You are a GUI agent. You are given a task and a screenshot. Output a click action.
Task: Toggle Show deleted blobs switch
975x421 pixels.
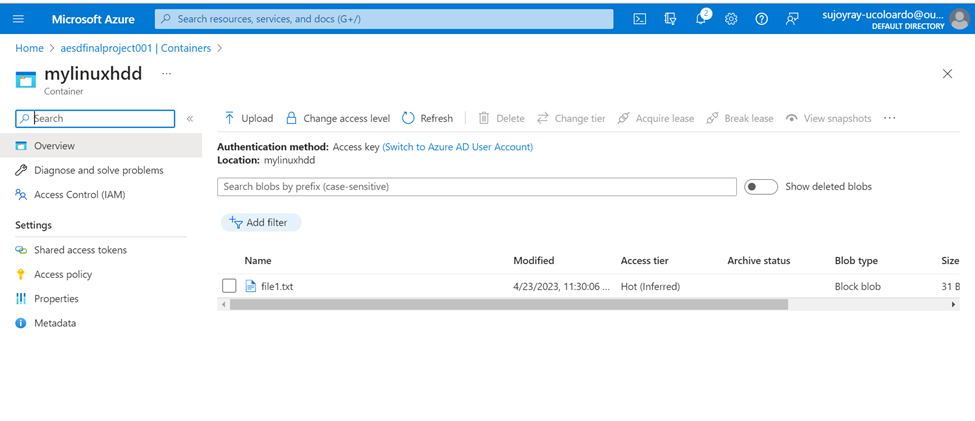[x=761, y=187]
